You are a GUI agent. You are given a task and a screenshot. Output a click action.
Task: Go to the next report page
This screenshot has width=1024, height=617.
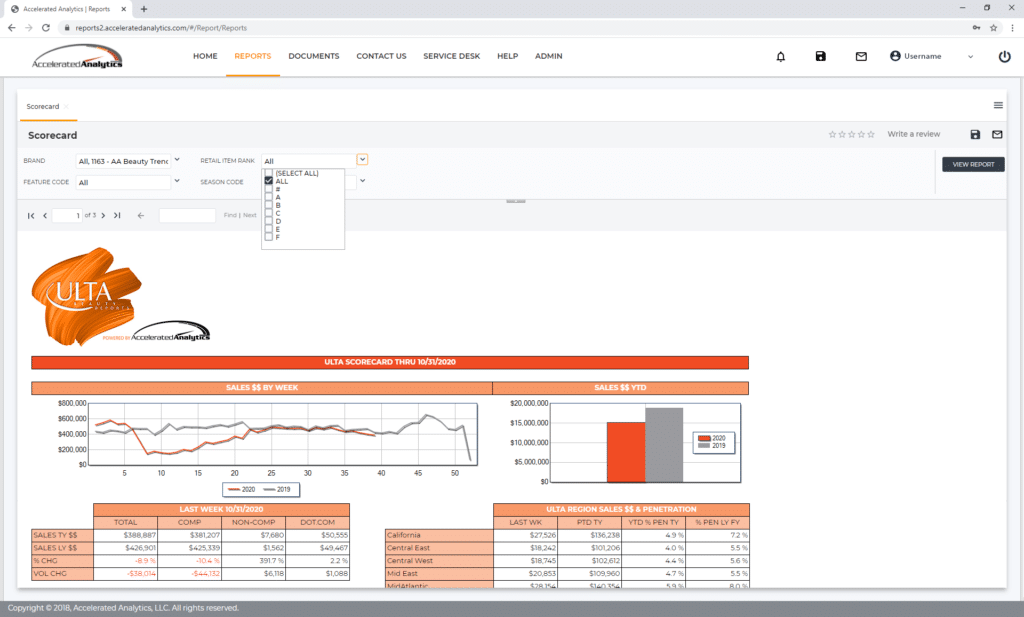[x=103, y=215]
